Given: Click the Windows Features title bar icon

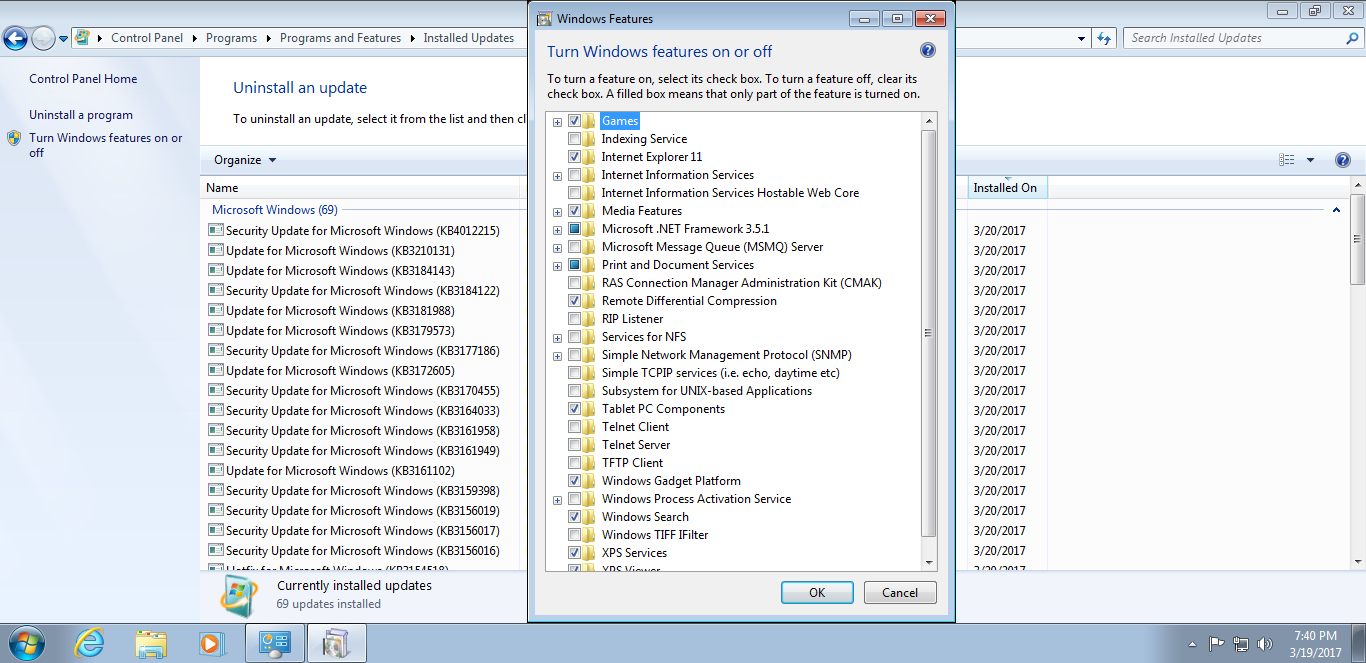Looking at the screenshot, I should pos(544,18).
